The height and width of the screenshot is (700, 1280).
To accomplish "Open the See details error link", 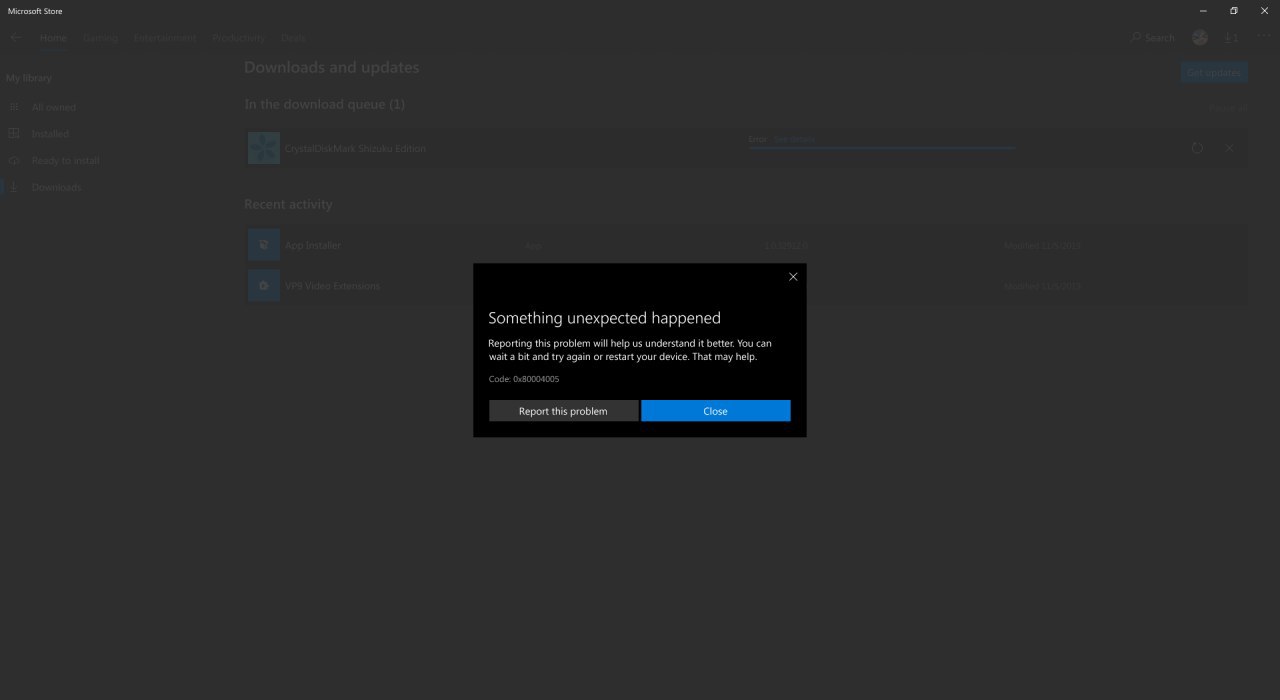I will 794,139.
